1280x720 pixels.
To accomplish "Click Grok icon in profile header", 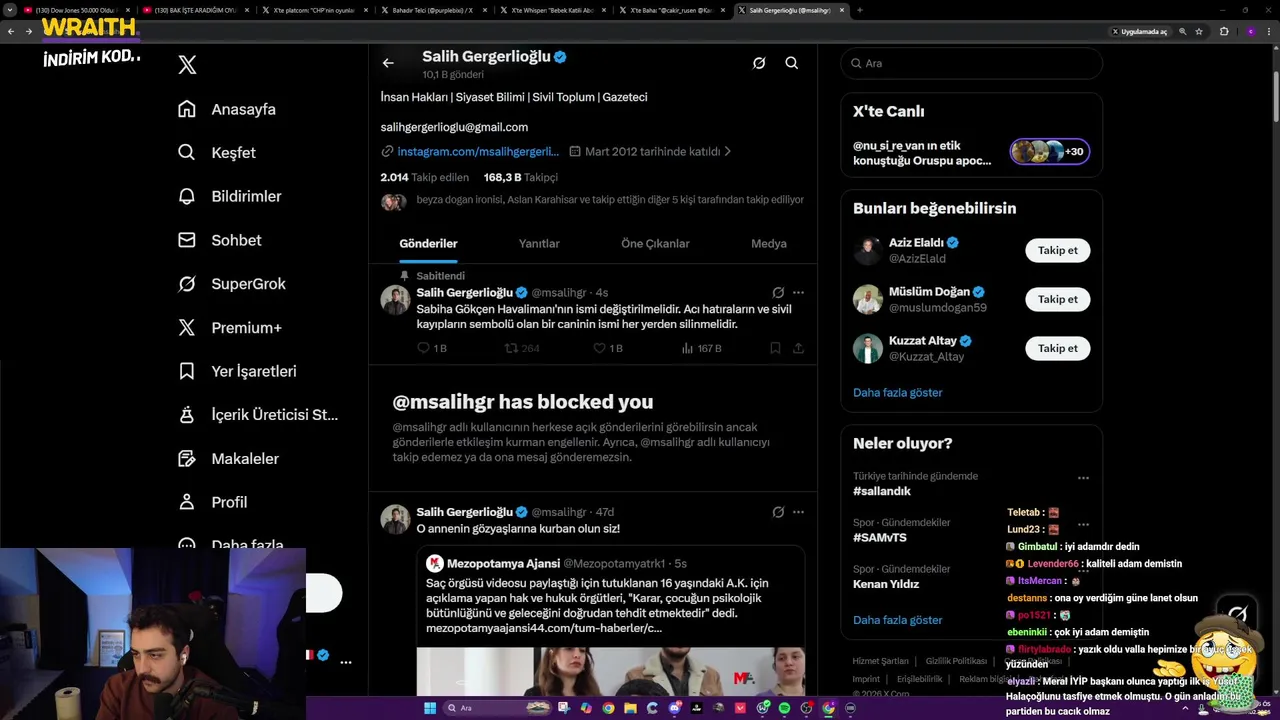I will (759, 63).
